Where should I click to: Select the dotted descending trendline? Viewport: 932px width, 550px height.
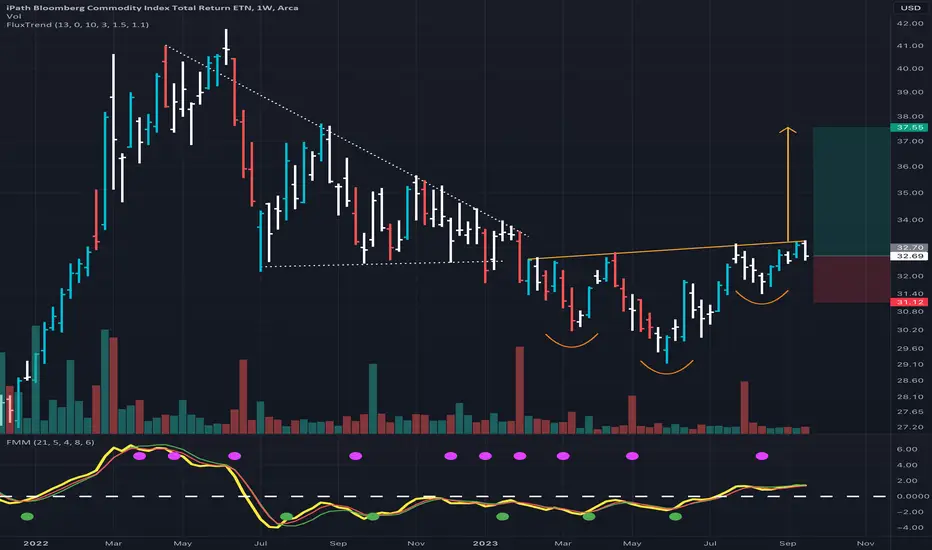tap(347, 141)
